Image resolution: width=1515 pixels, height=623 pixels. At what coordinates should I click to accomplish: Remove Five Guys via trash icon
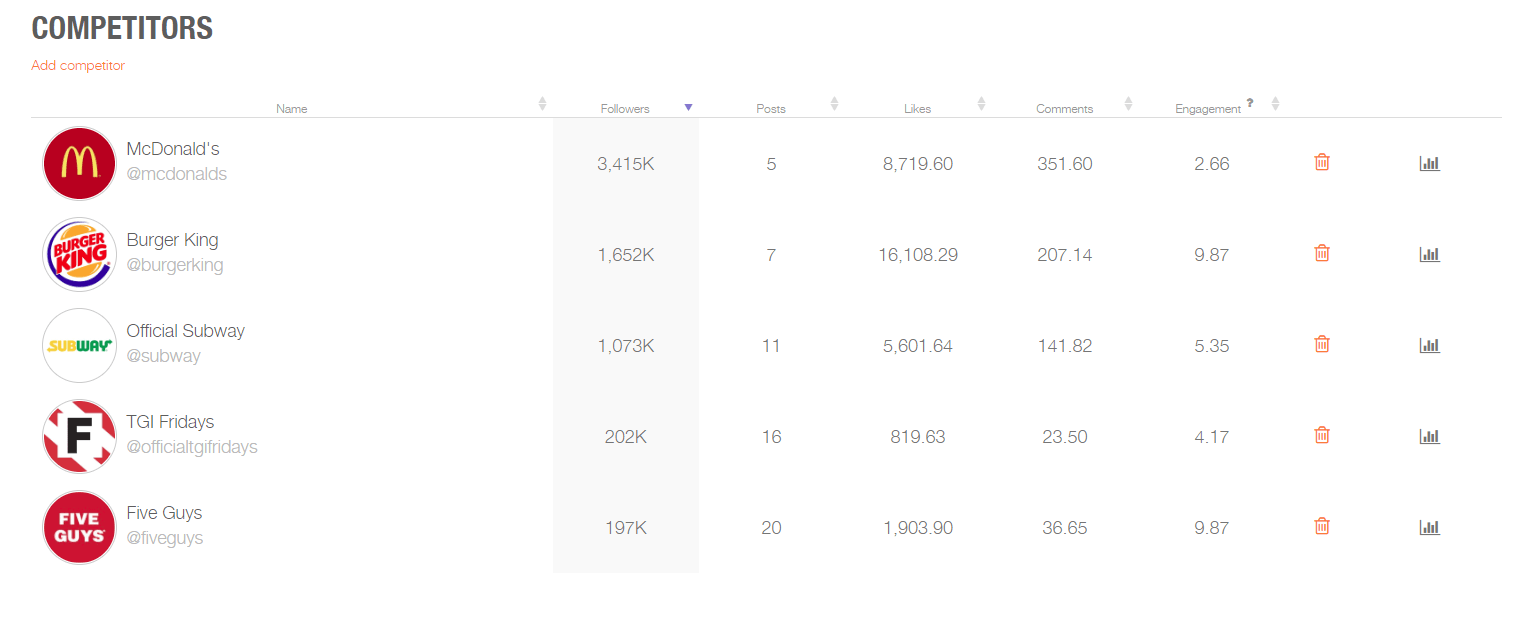click(1321, 526)
